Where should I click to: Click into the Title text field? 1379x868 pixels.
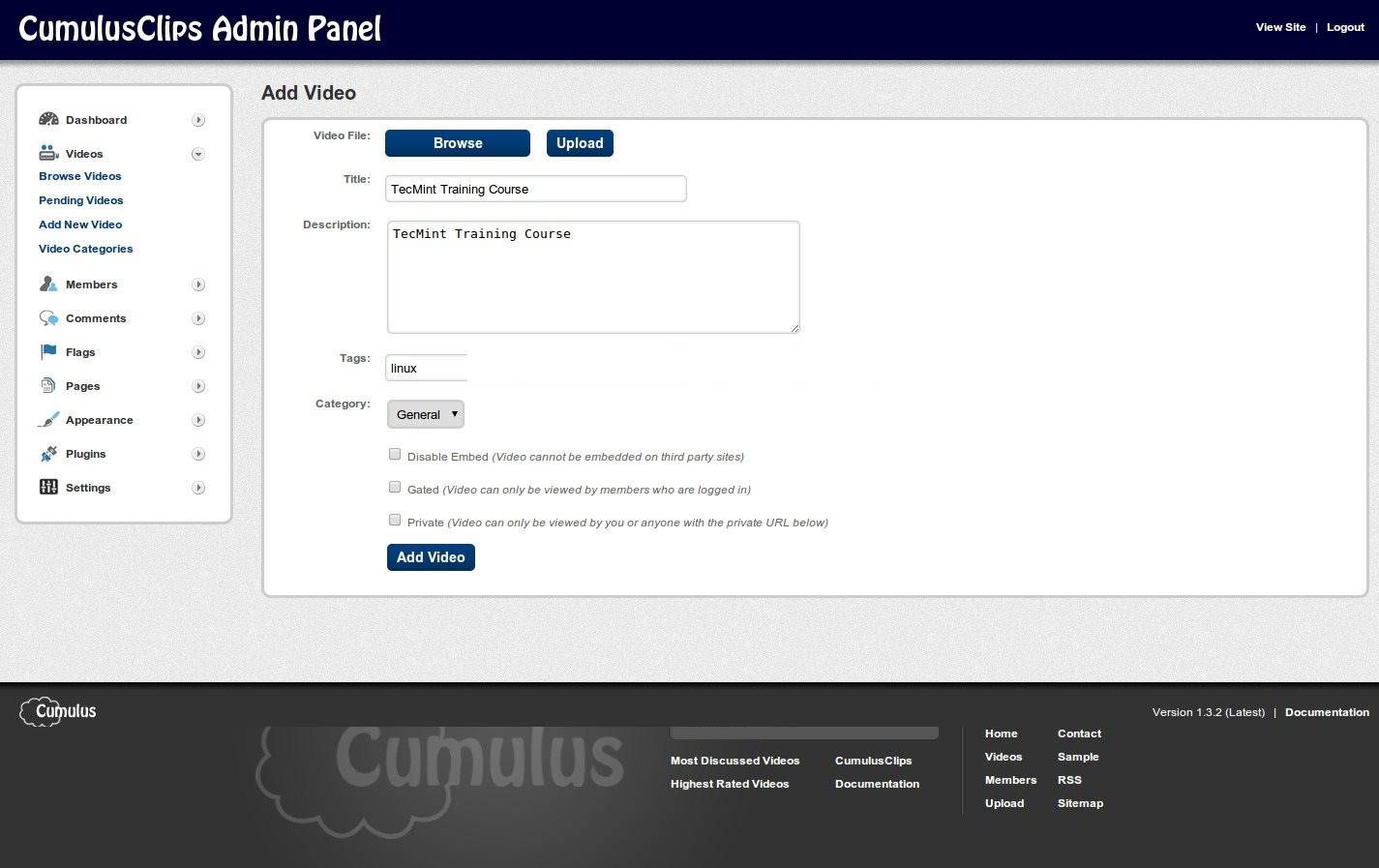535,189
